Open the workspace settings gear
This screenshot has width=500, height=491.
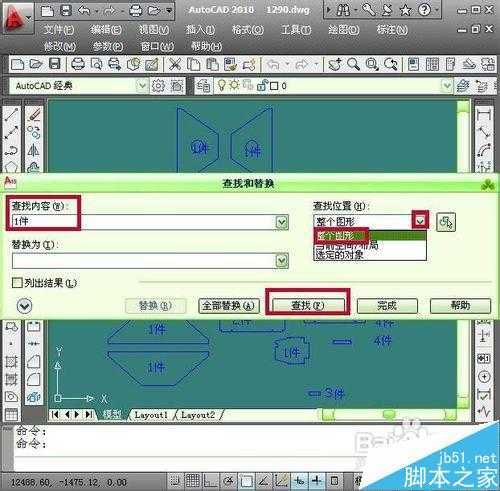tap(158, 86)
